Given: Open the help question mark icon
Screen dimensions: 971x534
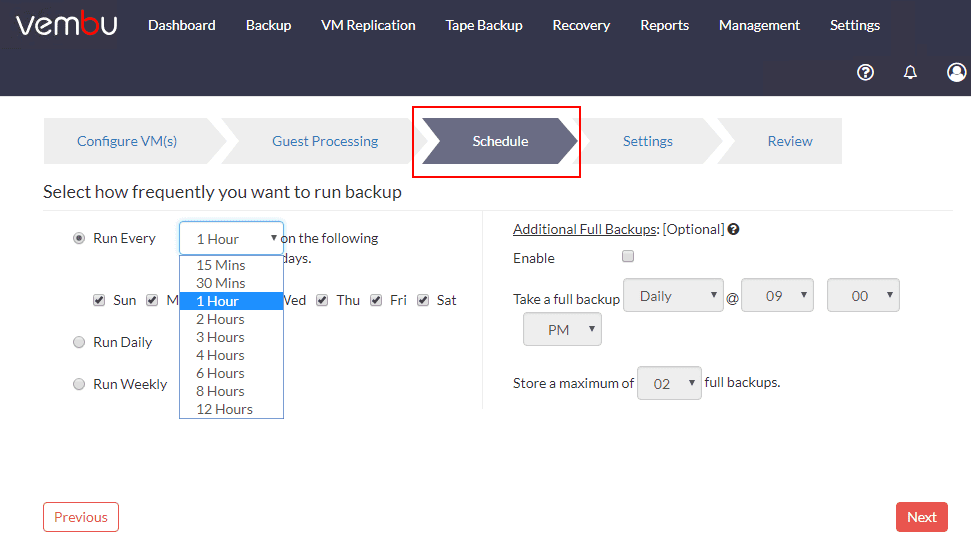Looking at the screenshot, I should pyautogui.click(x=865, y=72).
